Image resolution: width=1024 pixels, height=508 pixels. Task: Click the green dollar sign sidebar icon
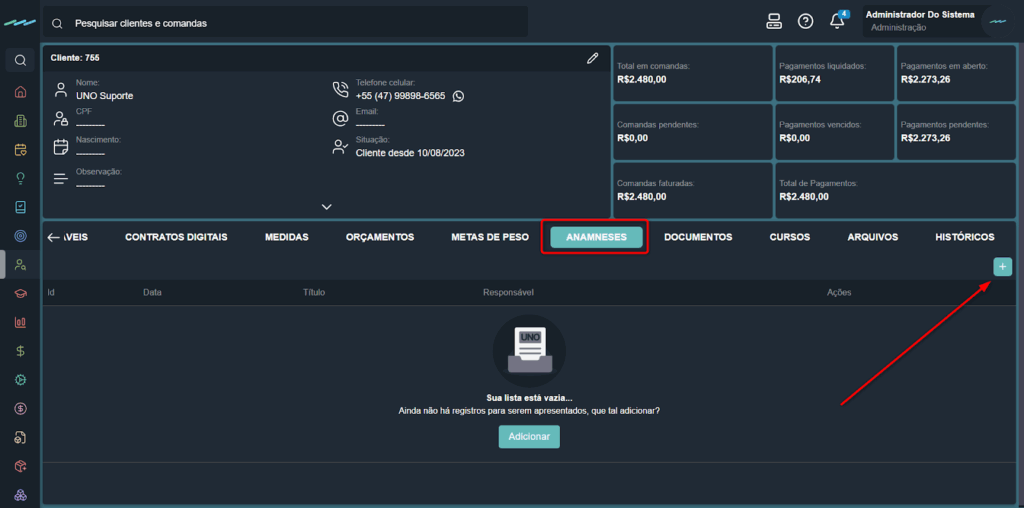coord(20,351)
